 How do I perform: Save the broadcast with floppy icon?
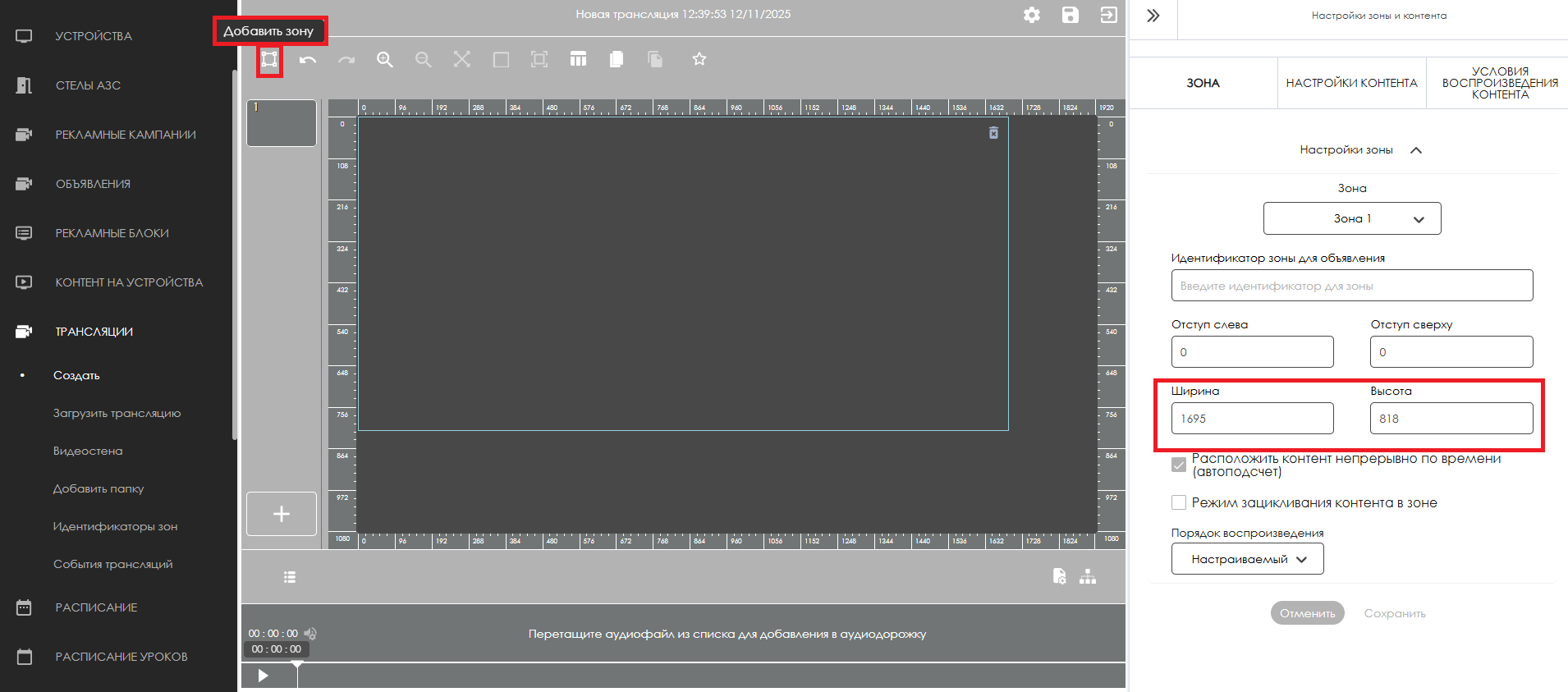tap(1070, 15)
